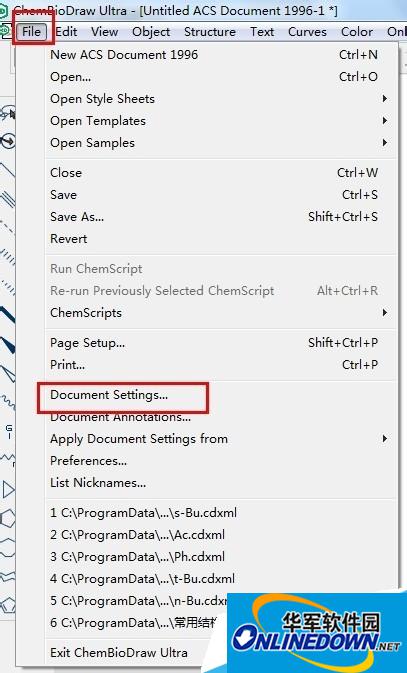Click Exit ChemBioDraw Ultra
The width and height of the screenshot is (407, 673).
point(119,653)
